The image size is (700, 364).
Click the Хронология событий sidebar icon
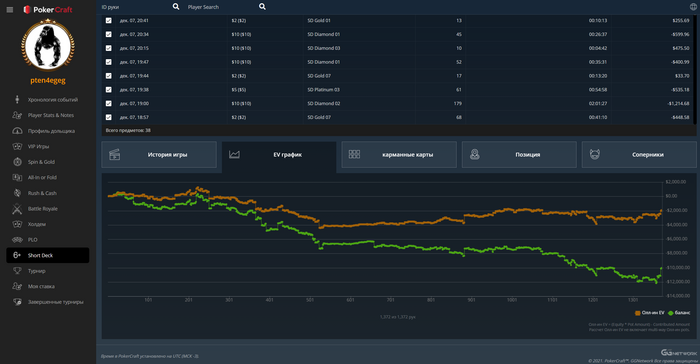click(17, 100)
